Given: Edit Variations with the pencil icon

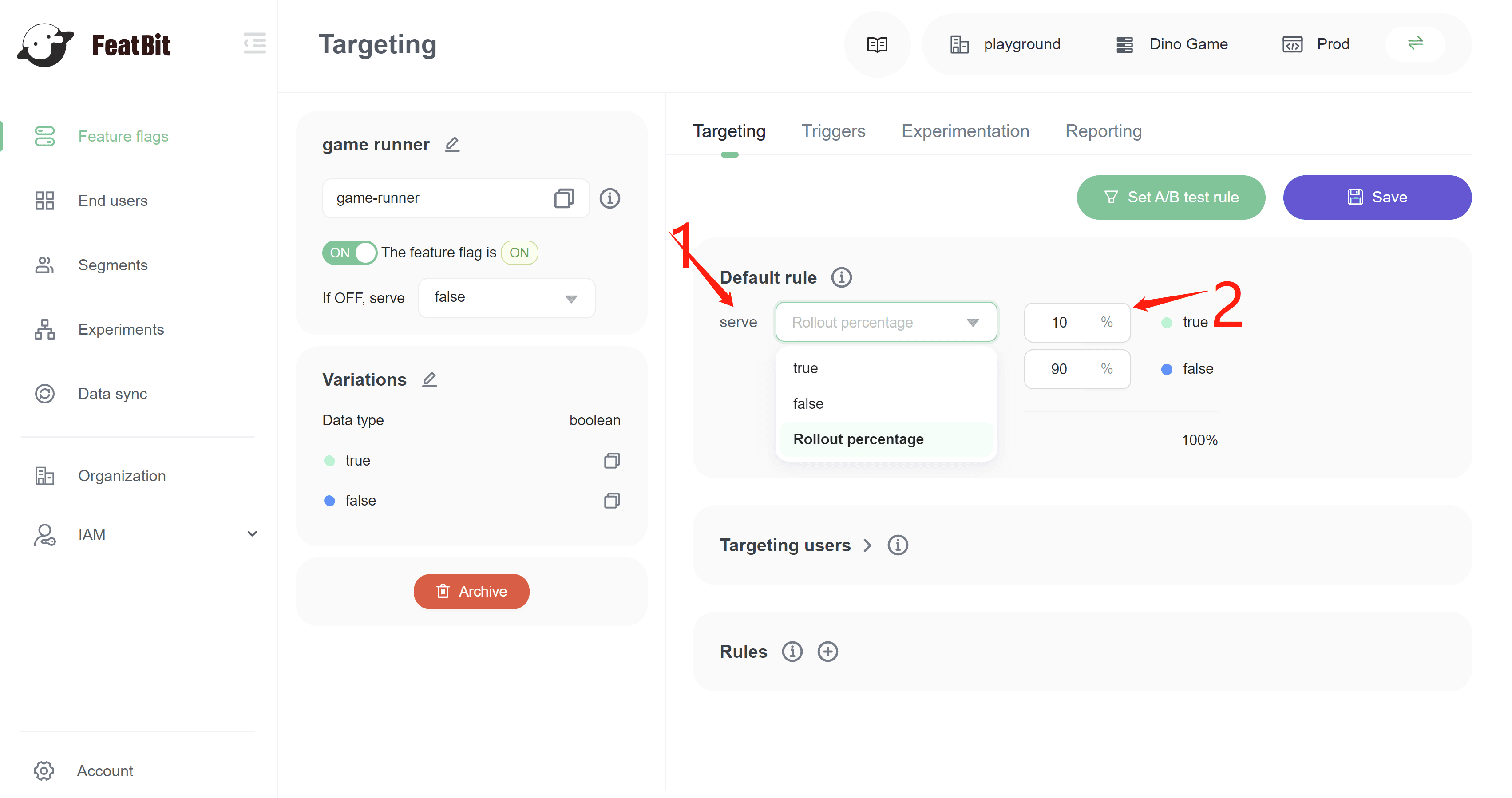Looking at the screenshot, I should pos(430,379).
